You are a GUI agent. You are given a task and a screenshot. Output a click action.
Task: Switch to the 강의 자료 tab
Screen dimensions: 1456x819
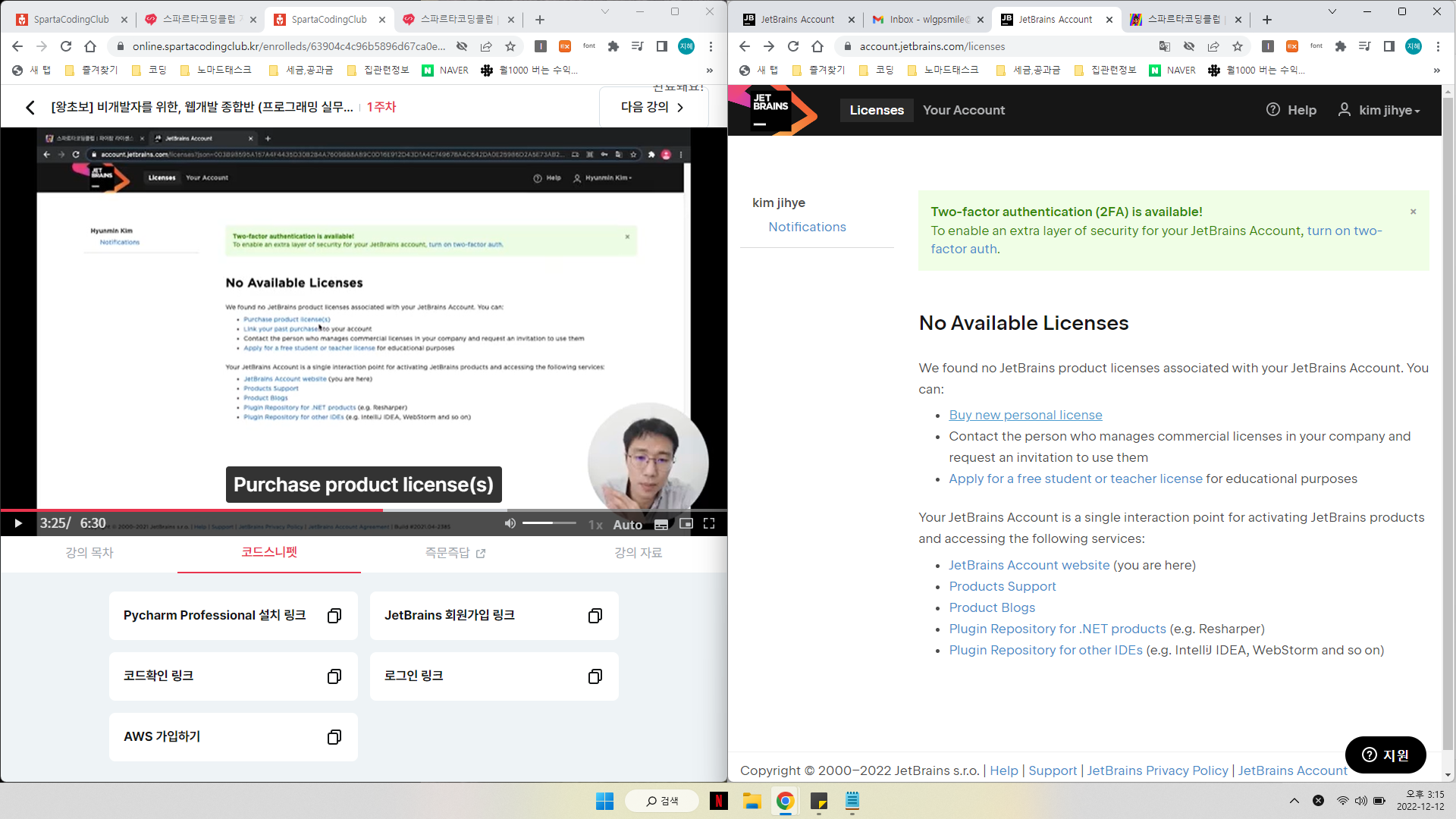639,553
